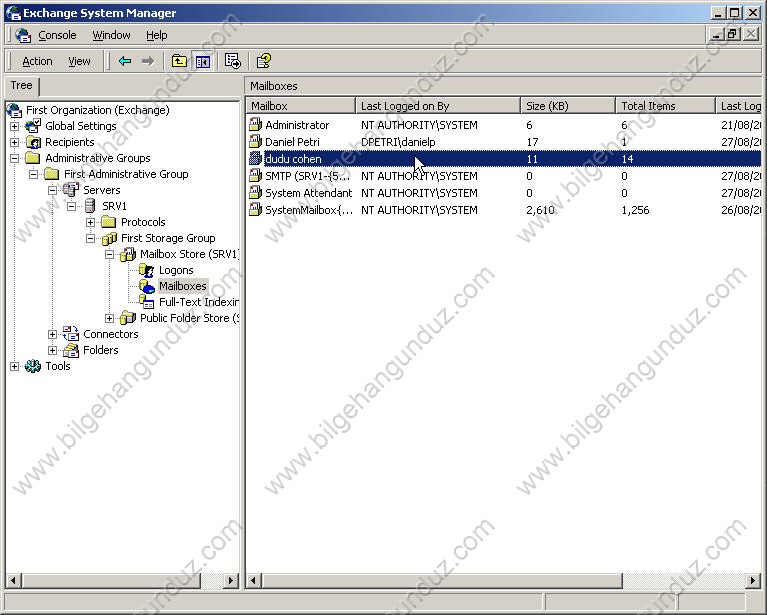Collapse the First Storage Group node
Viewport: 767px width, 615px height.
(90, 238)
